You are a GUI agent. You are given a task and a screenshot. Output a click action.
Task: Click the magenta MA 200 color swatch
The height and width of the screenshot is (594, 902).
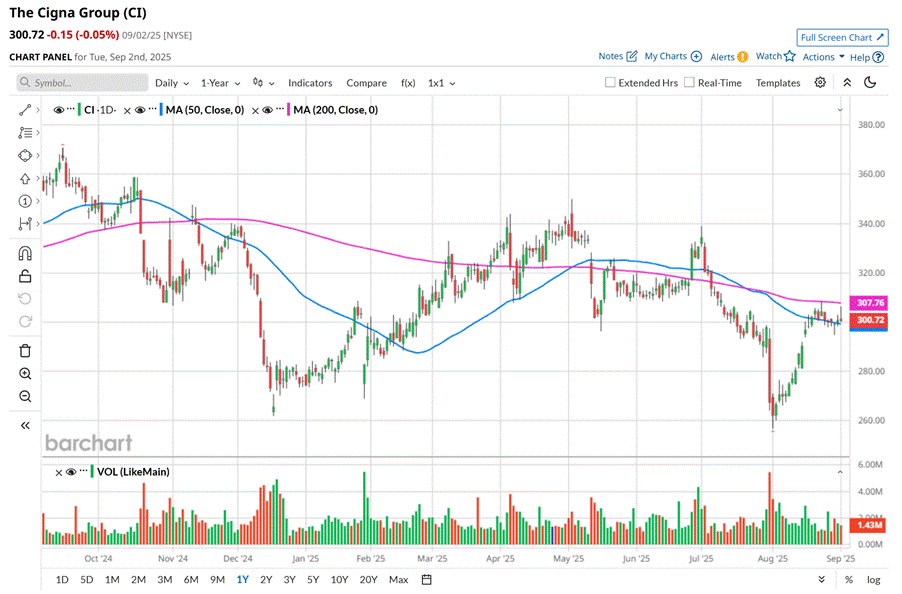(x=288, y=110)
